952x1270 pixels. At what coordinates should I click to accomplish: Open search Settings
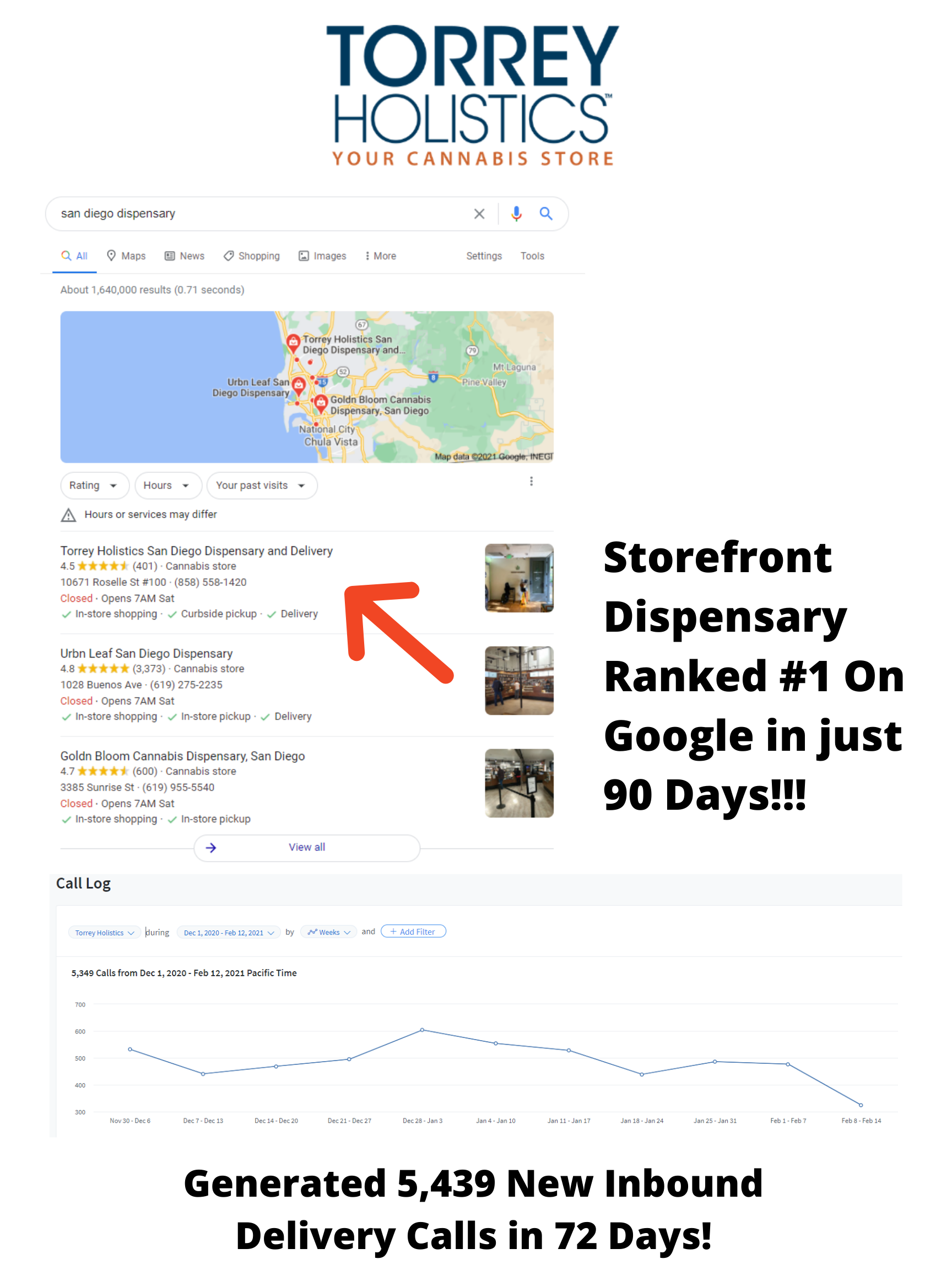pyautogui.click(x=484, y=256)
